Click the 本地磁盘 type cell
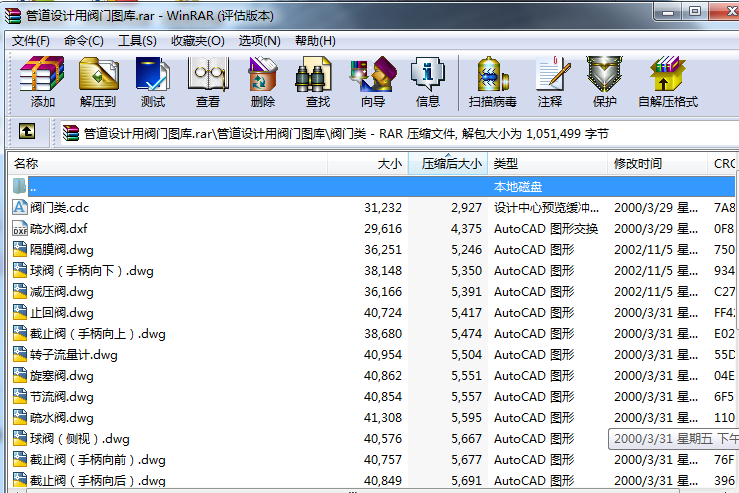This screenshot has height=493, width=739. click(517, 187)
